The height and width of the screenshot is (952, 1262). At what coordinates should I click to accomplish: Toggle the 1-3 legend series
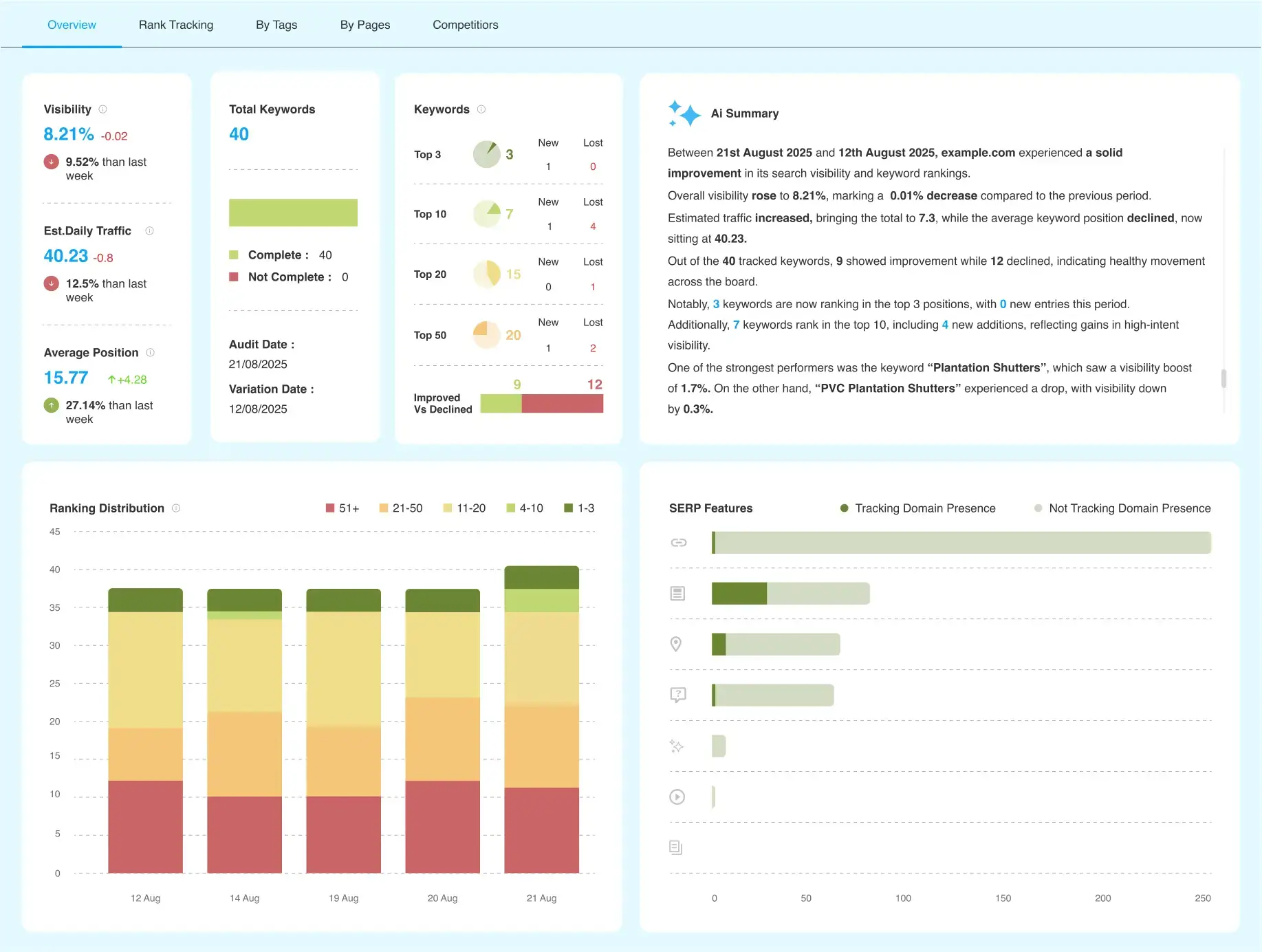click(579, 508)
